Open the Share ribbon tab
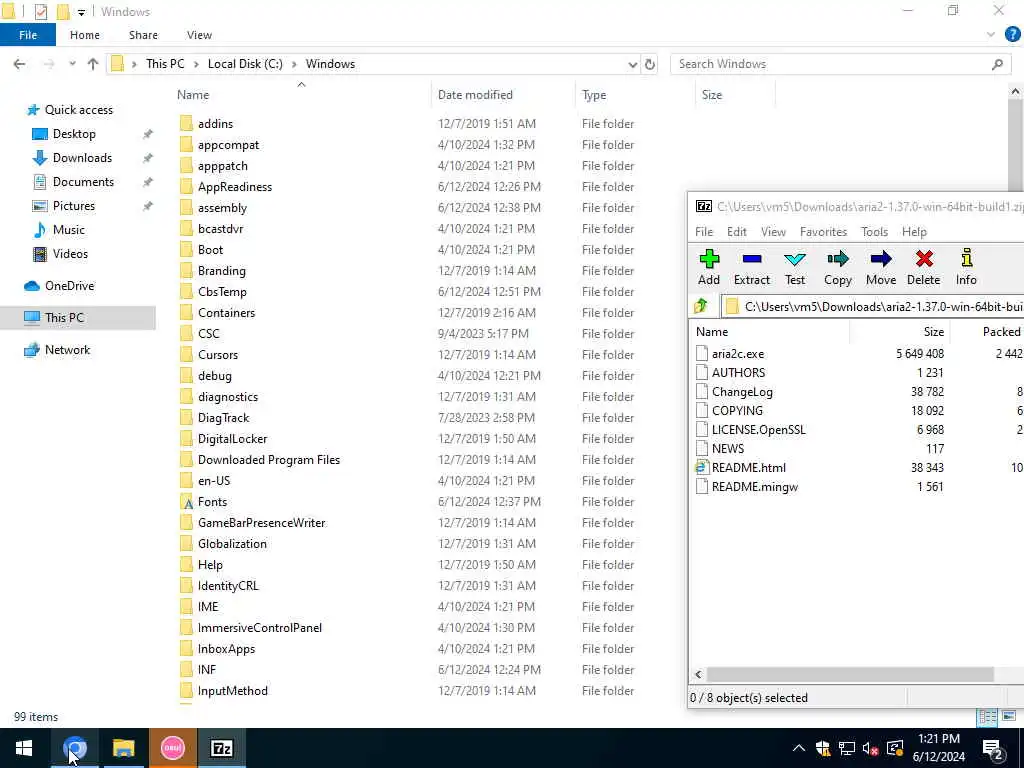 [143, 35]
